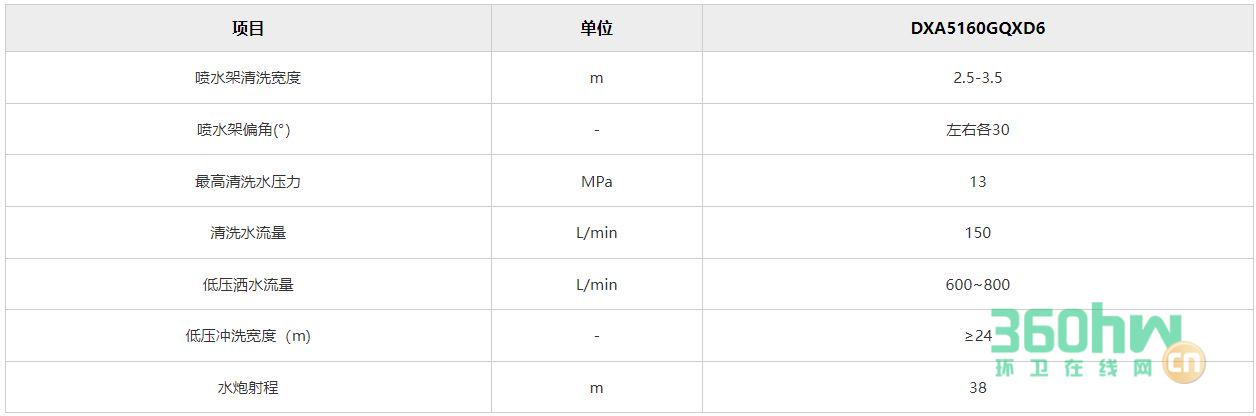Select the 低压冲洗宽度（m）row label
Screen dimensions: 1256x416
248,336
